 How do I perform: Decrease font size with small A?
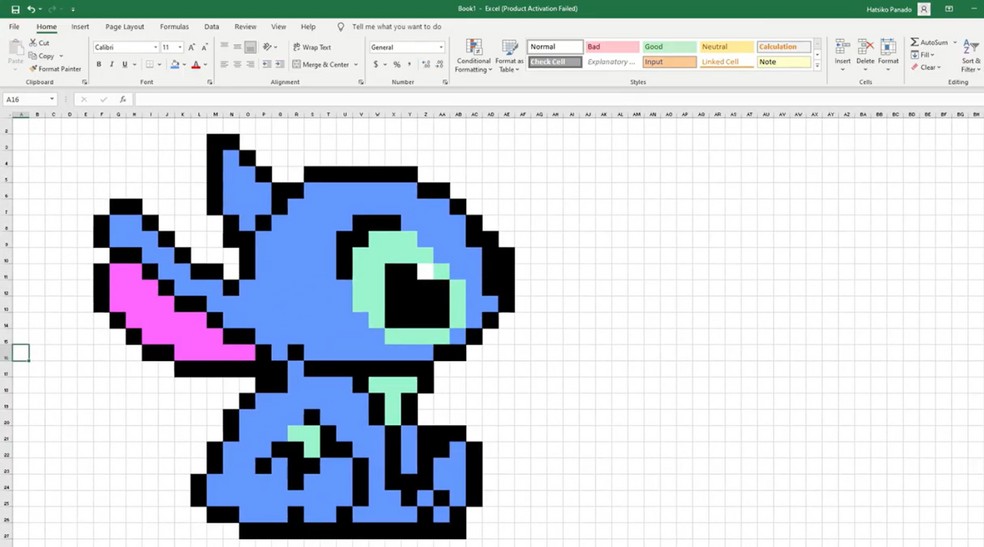[205, 47]
